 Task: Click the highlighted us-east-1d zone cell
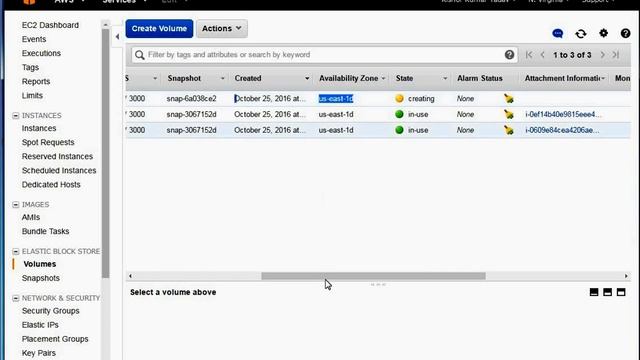336,99
